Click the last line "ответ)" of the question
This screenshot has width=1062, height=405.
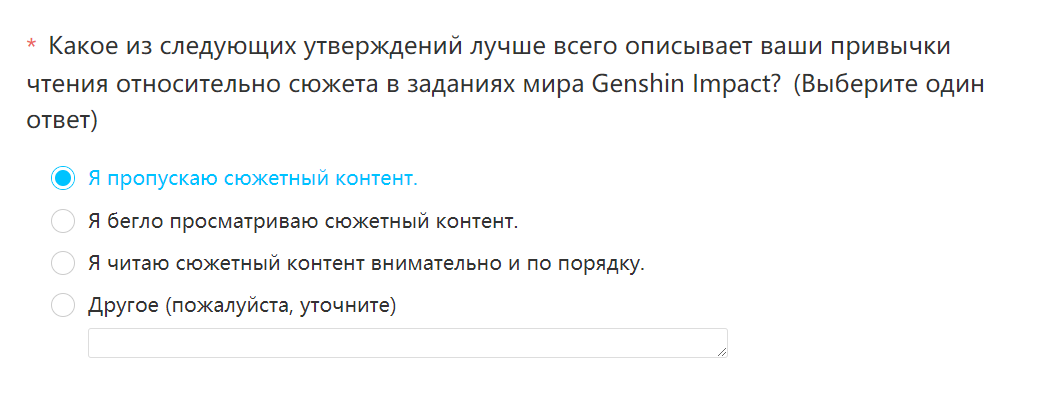tap(62, 121)
